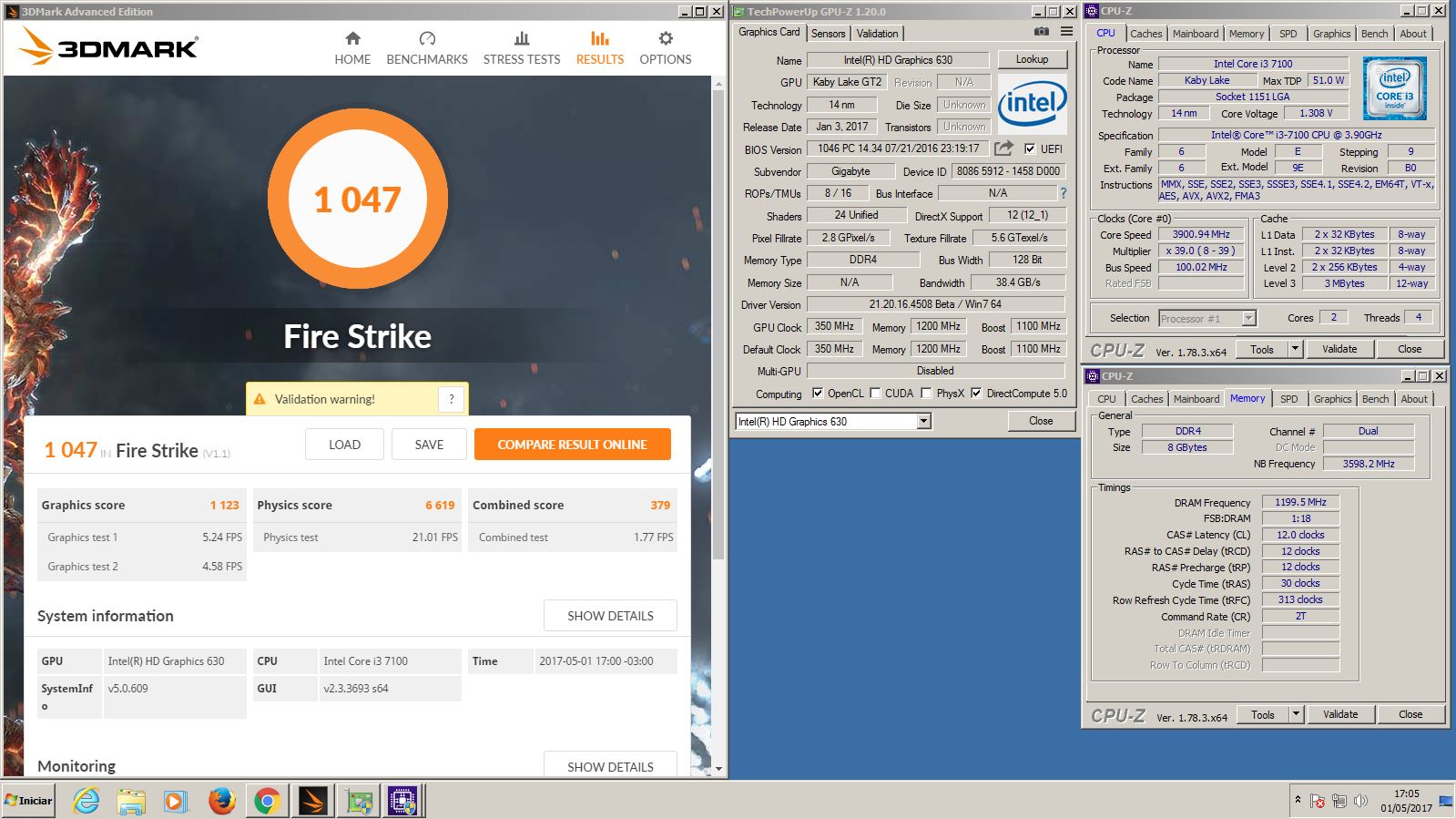The height and width of the screenshot is (819, 1456).
Task: Click GPU Name field Intel(R) HD Graphics 630
Action: 898,60
